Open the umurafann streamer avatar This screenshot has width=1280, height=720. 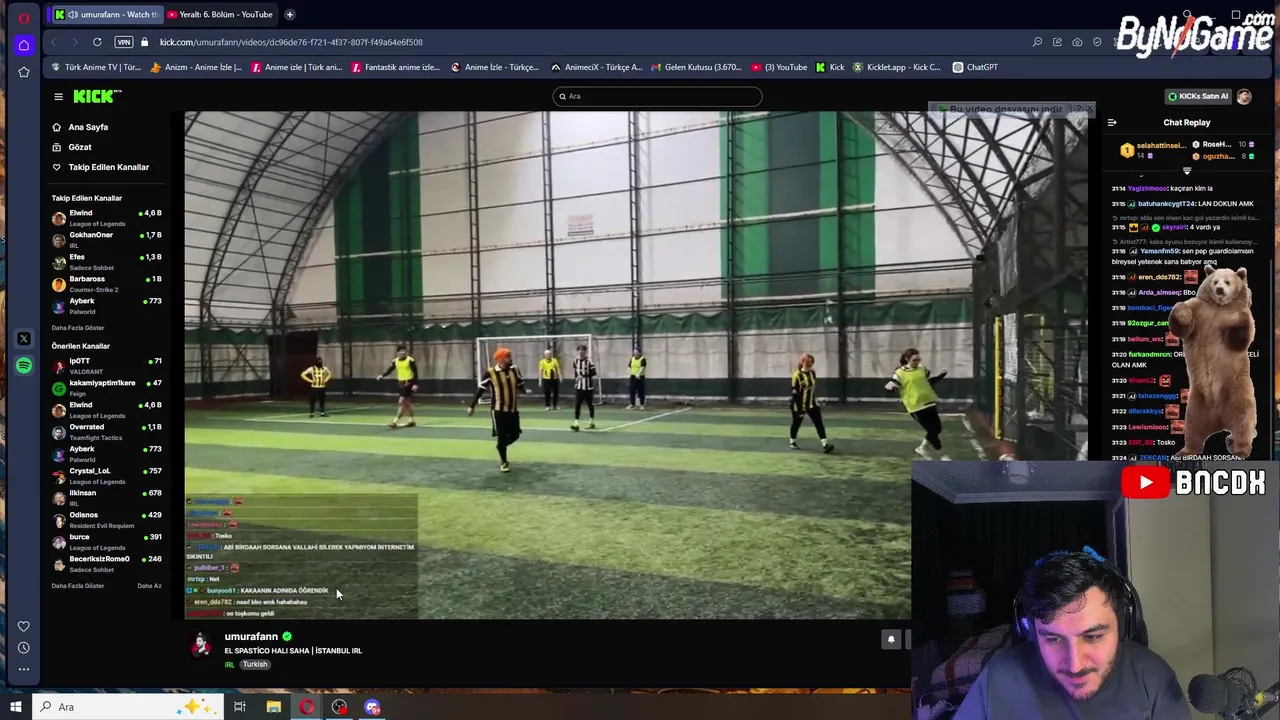pos(201,645)
